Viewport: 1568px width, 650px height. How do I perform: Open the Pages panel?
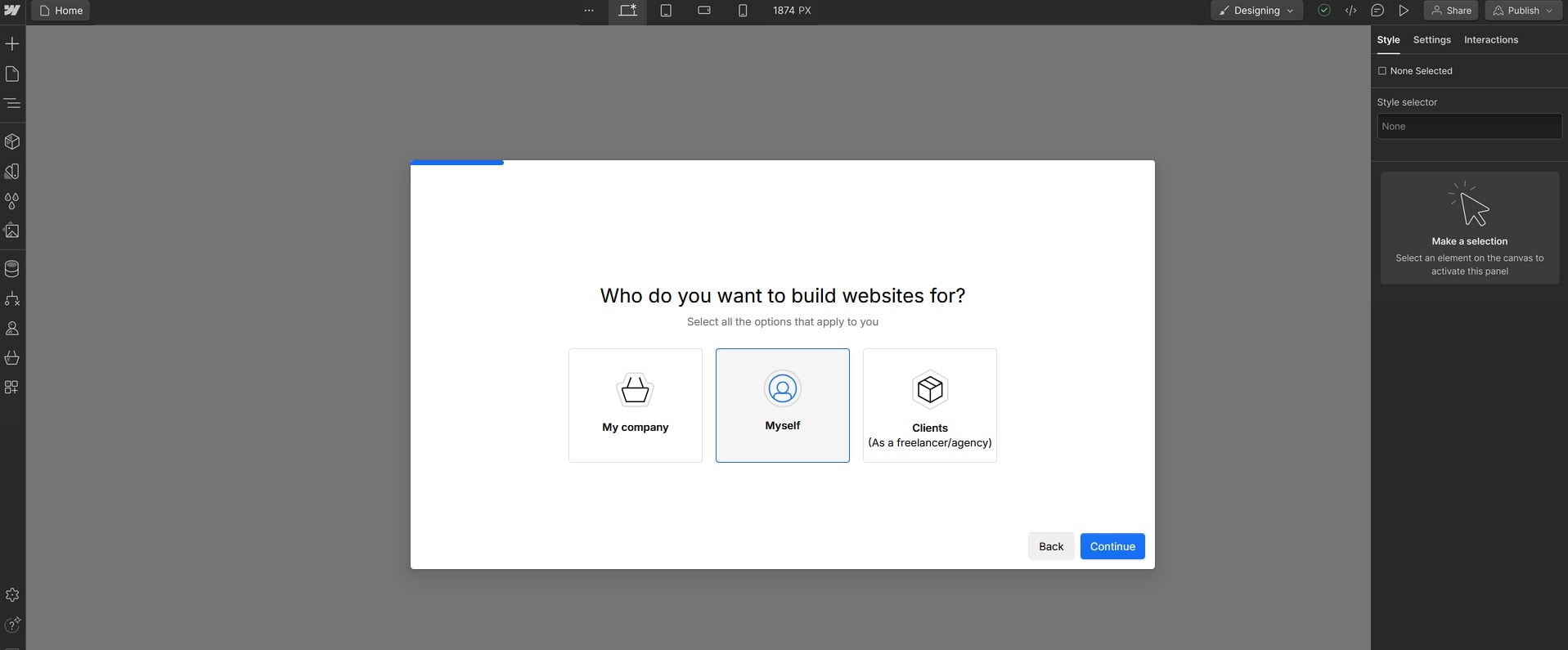12,74
